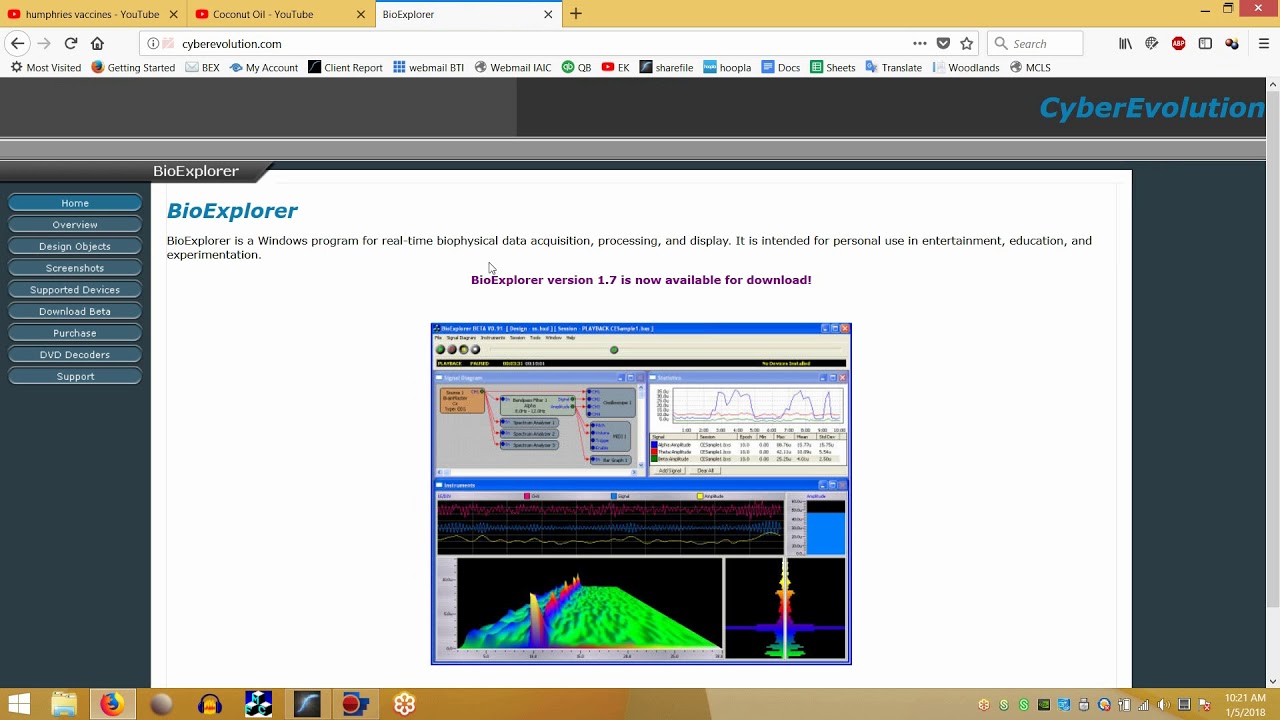The image size is (1280, 720).
Task: Click the globe-with-pencil extension icon
Action: [x=1152, y=44]
